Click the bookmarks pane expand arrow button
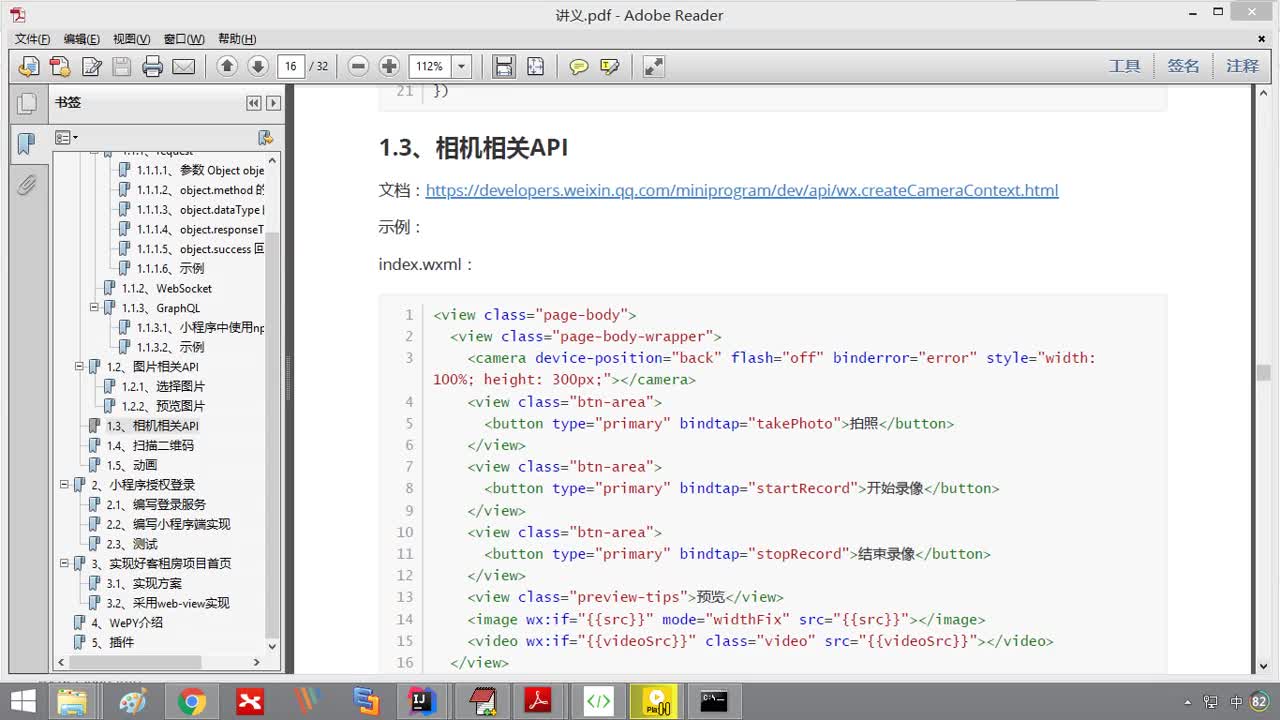 [x=273, y=103]
